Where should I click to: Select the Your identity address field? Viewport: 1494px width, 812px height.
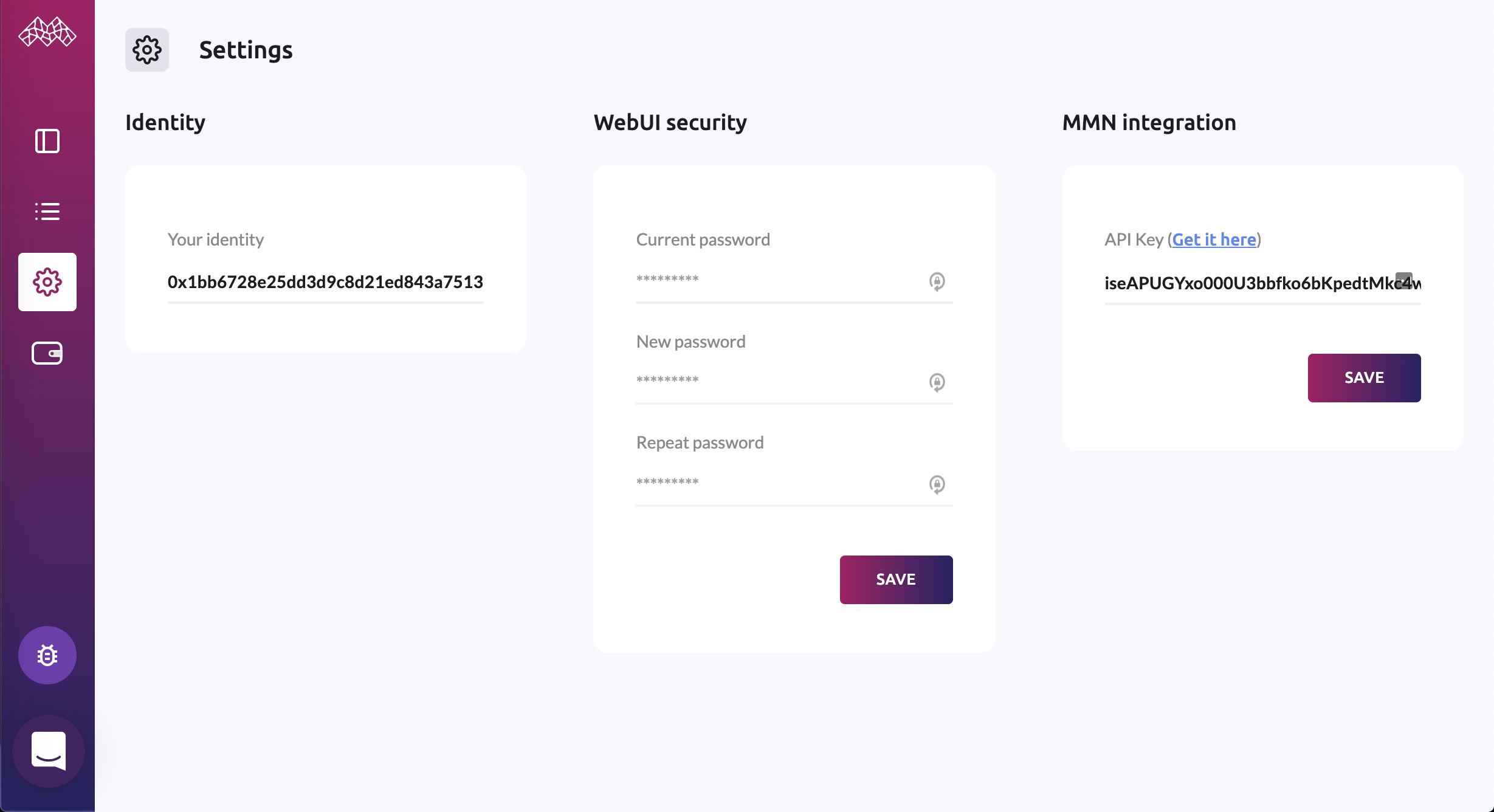[x=325, y=282]
